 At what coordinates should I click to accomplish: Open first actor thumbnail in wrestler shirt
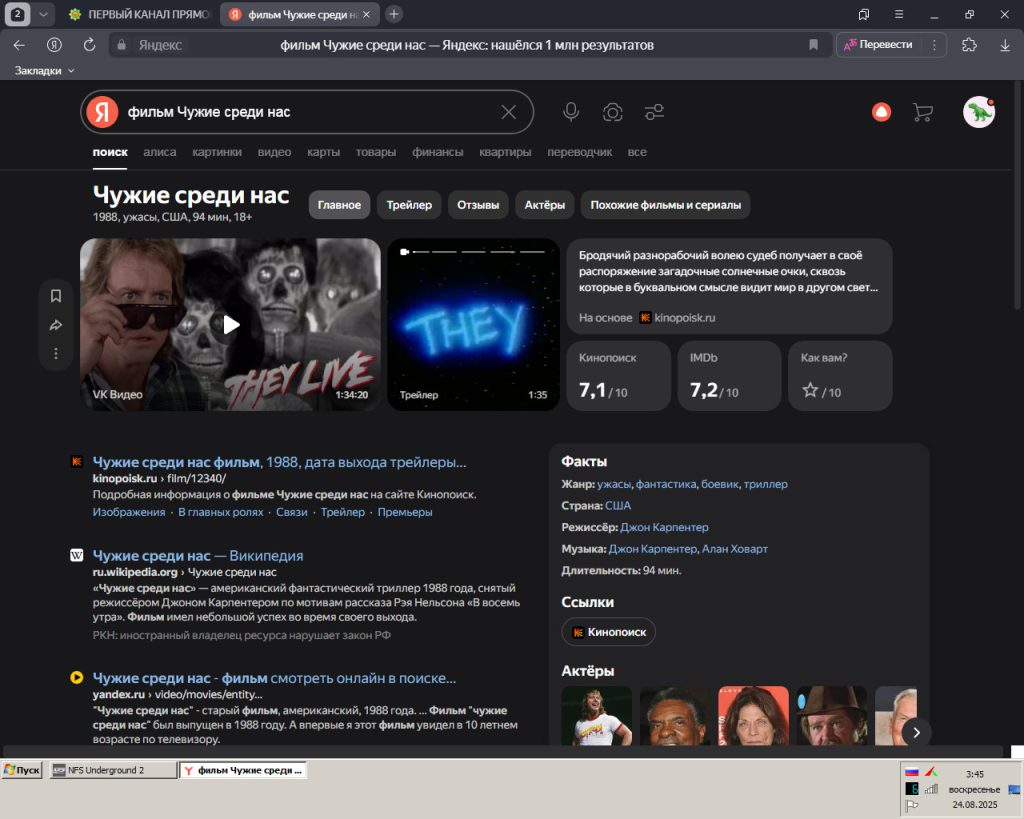597,715
